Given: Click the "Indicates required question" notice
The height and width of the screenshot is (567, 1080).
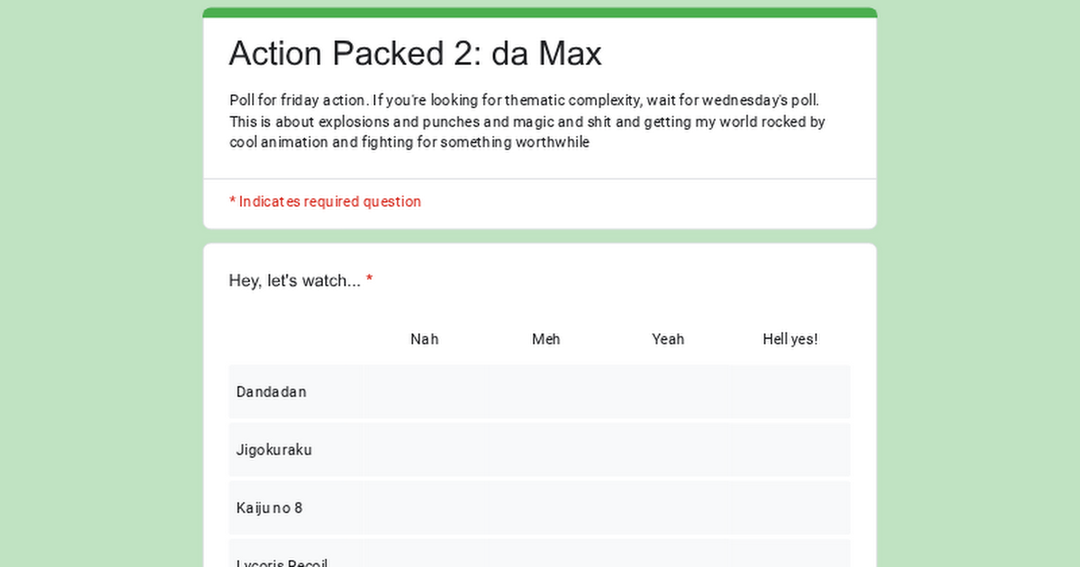Looking at the screenshot, I should [329, 202].
